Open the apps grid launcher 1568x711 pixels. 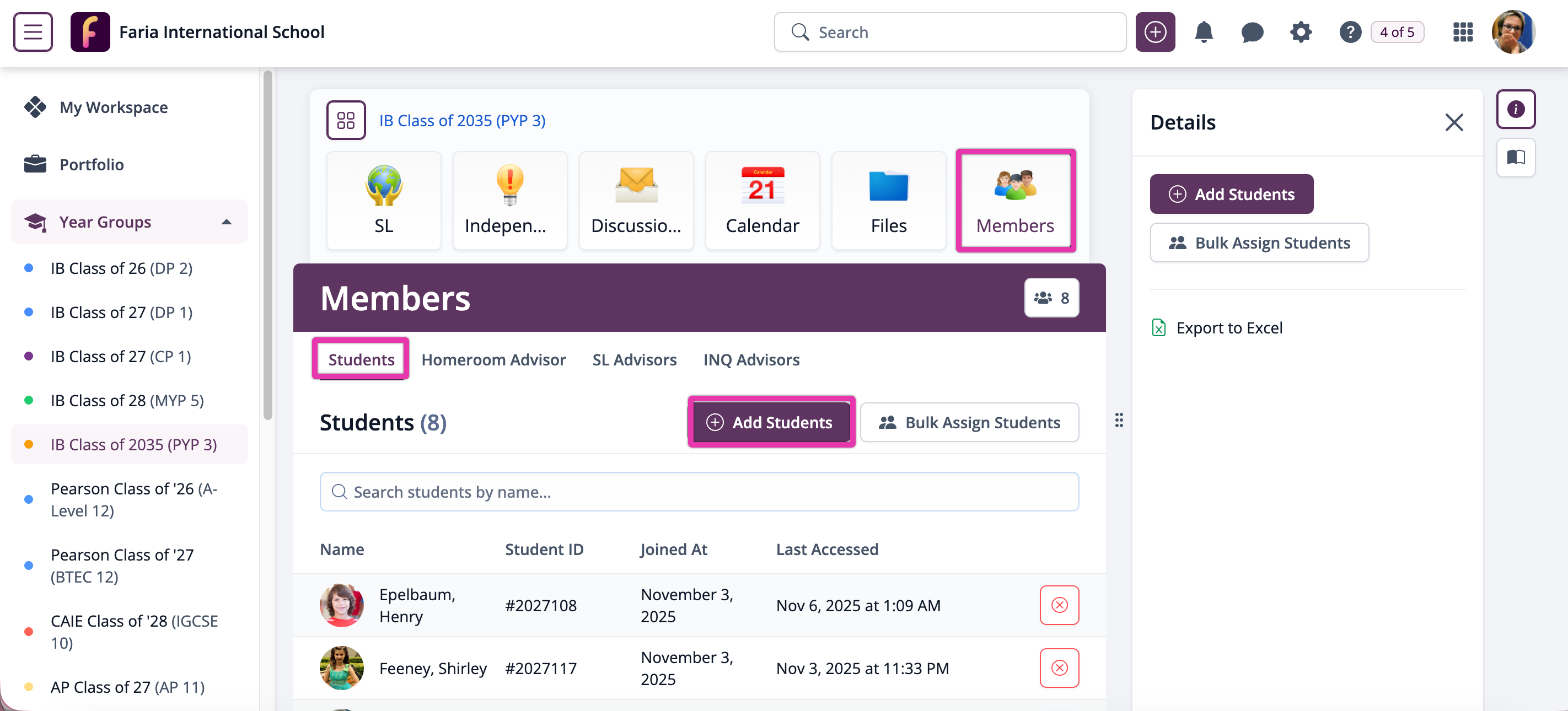1463,31
